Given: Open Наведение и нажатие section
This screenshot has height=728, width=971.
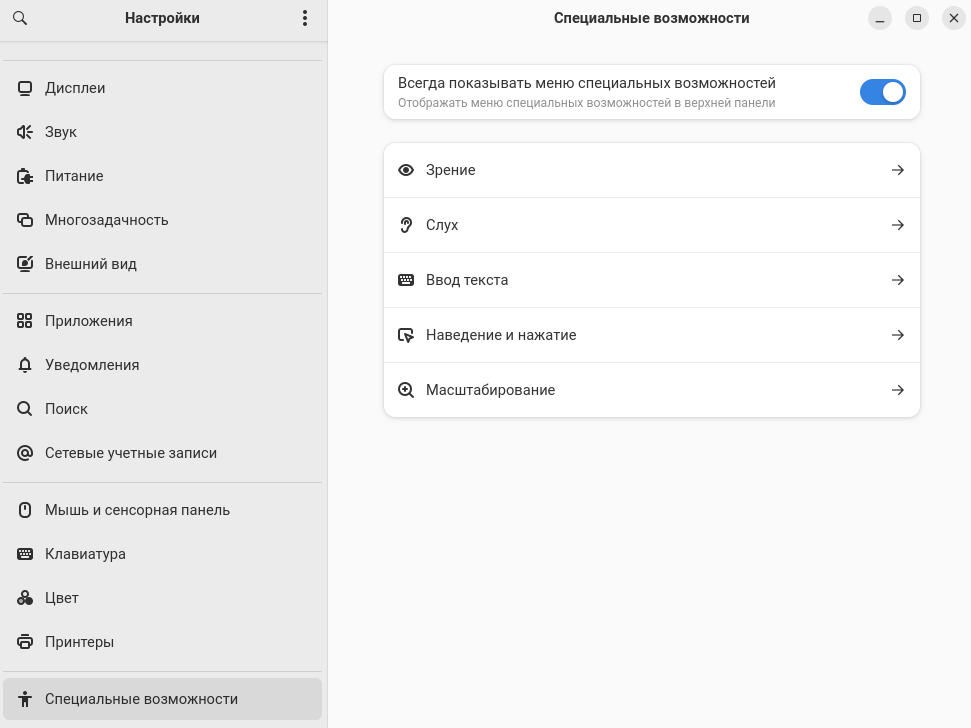Looking at the screenshot, I should [x=501, y=335].
